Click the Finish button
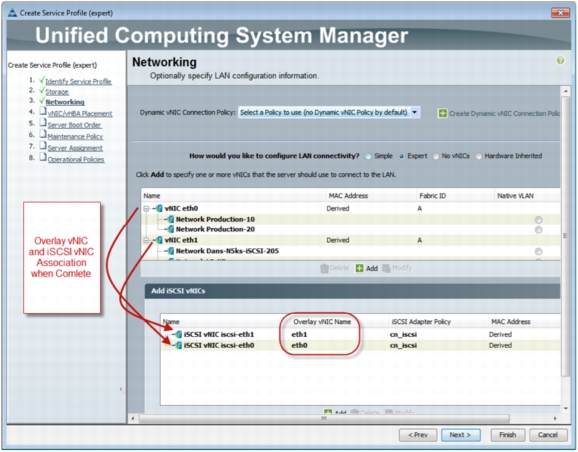The height and width of the screenshot is (452, 578). (508, 435)
